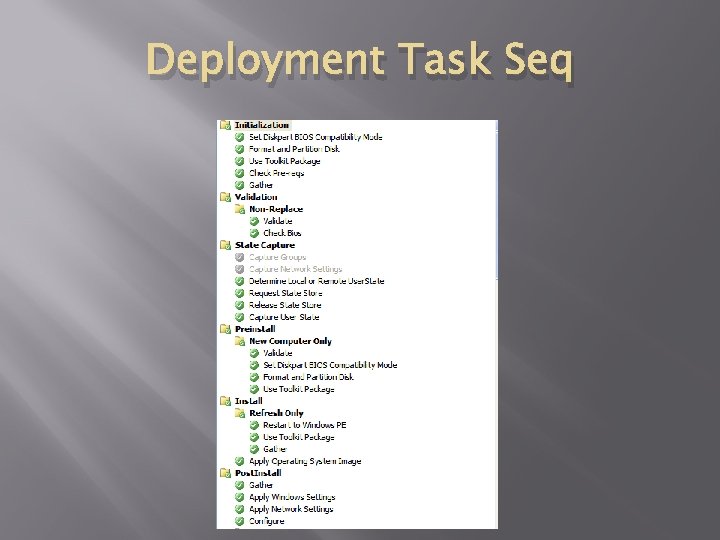720x540 pixels.
Task: Select the Request State Store step
Action: click(286, 293)
